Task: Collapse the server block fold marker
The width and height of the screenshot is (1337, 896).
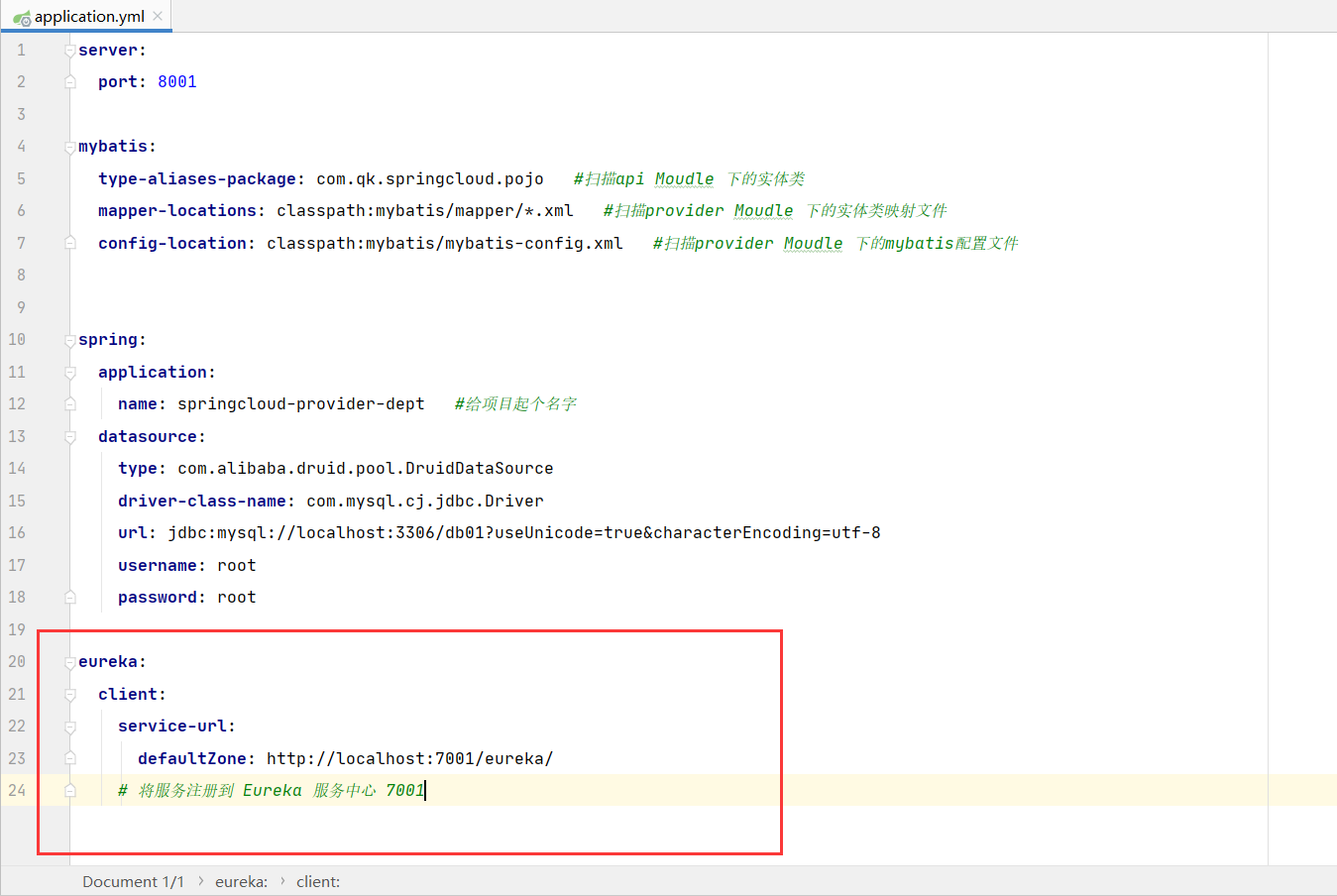Action: [x=70, y=50]
